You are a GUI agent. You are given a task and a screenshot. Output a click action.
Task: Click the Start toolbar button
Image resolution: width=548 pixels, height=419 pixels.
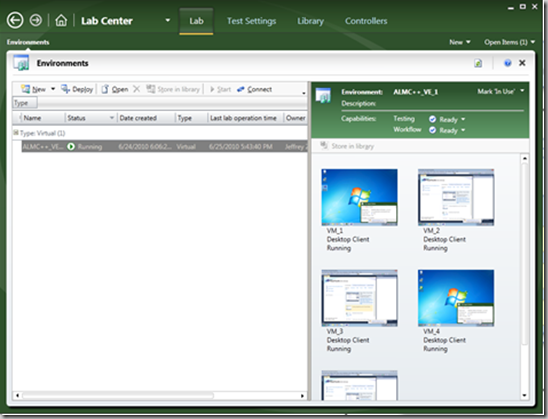tap(220, 89)
